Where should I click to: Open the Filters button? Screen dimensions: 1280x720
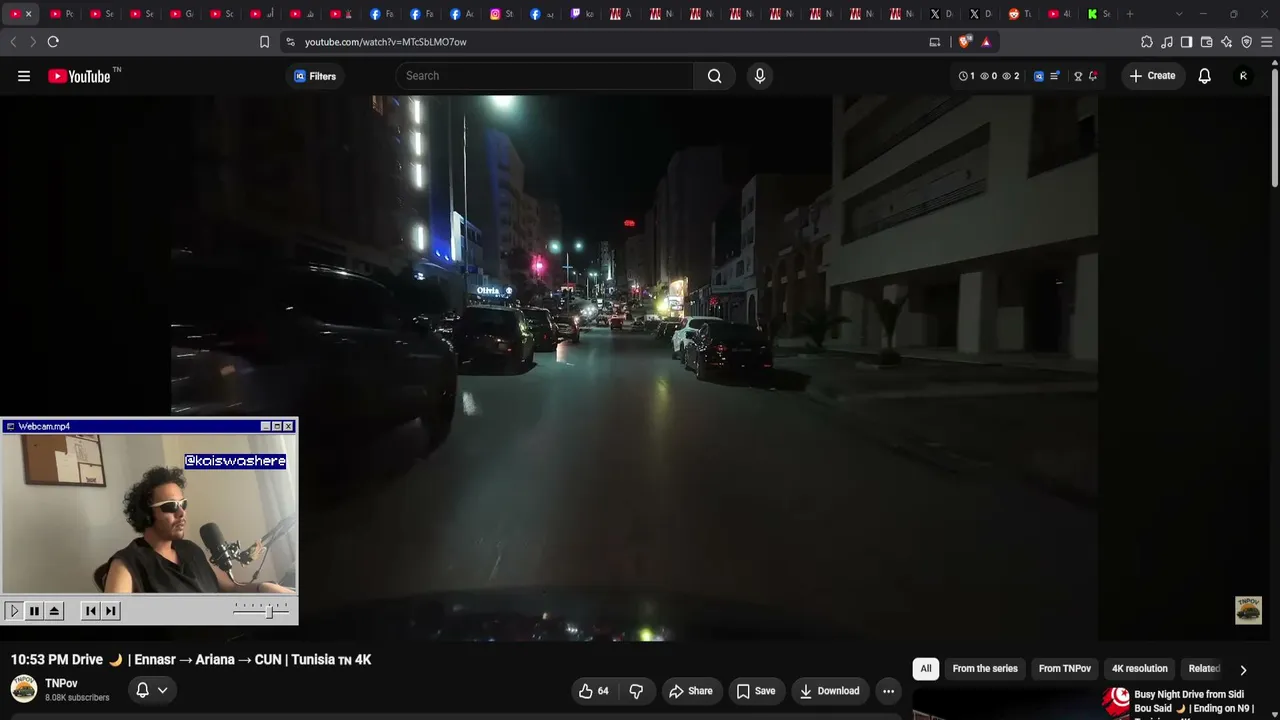(x=315, y=76)
